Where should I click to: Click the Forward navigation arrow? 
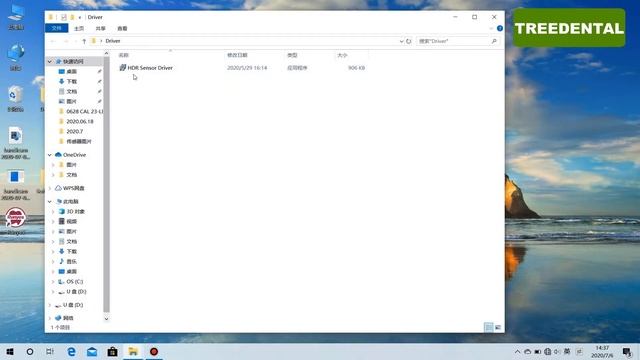(x=65, y=41)
